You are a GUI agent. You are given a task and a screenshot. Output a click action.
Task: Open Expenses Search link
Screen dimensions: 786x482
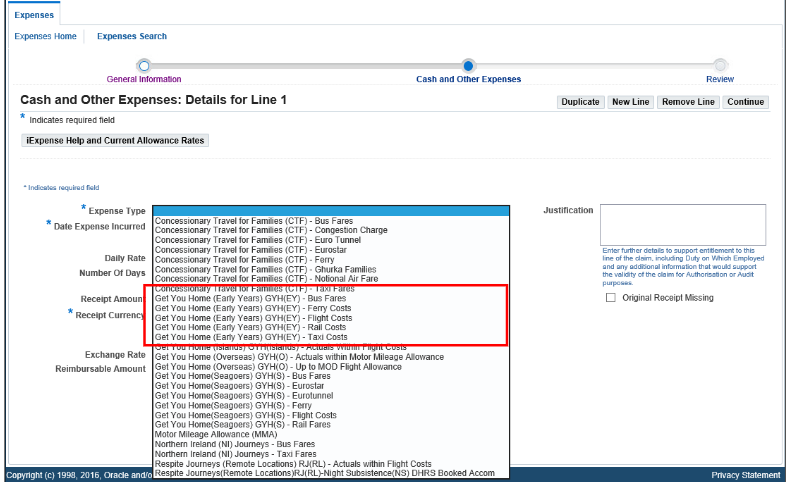point(131,36)
